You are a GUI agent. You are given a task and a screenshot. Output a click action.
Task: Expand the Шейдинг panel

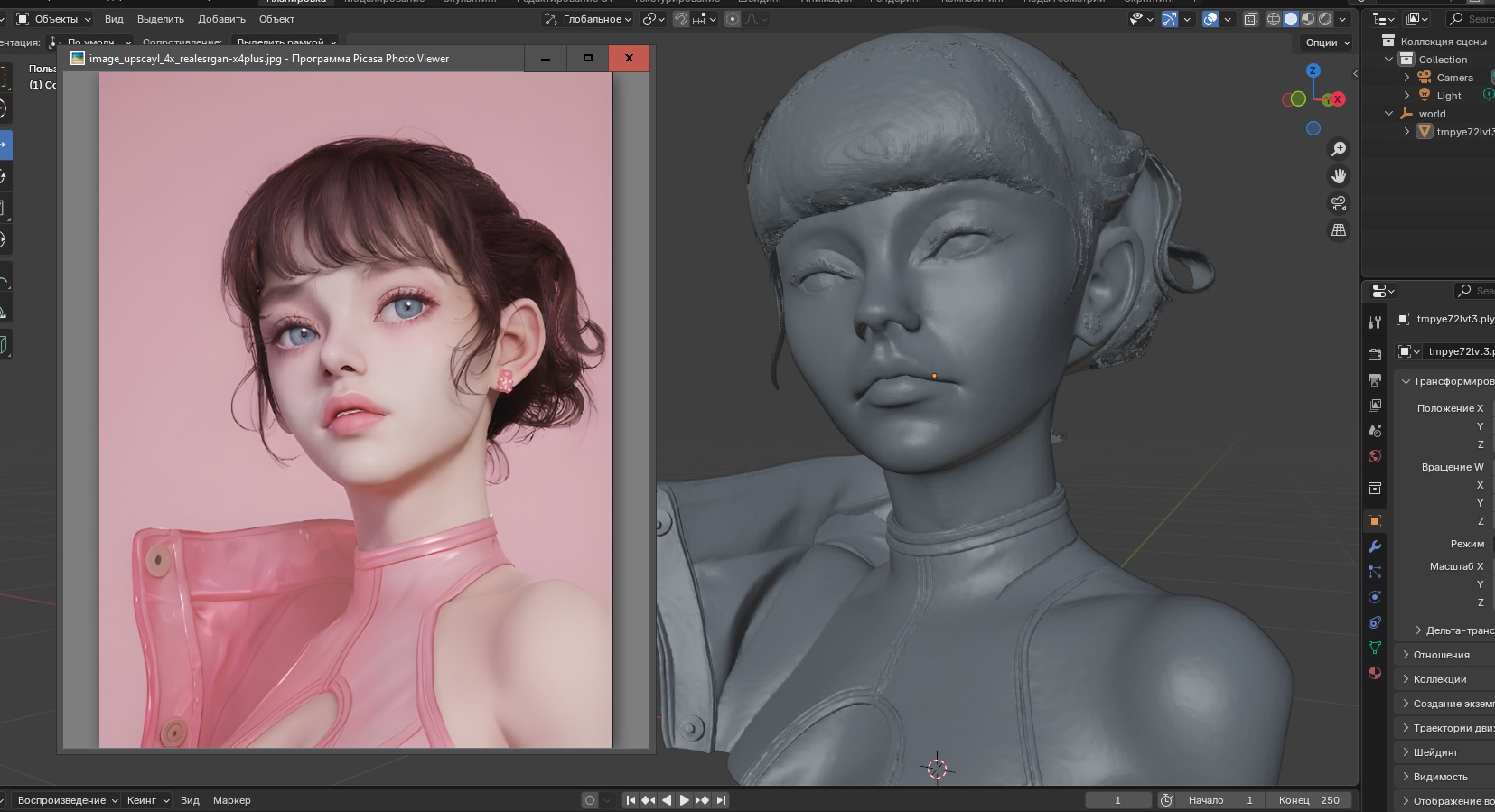(x=1445, y=752)
